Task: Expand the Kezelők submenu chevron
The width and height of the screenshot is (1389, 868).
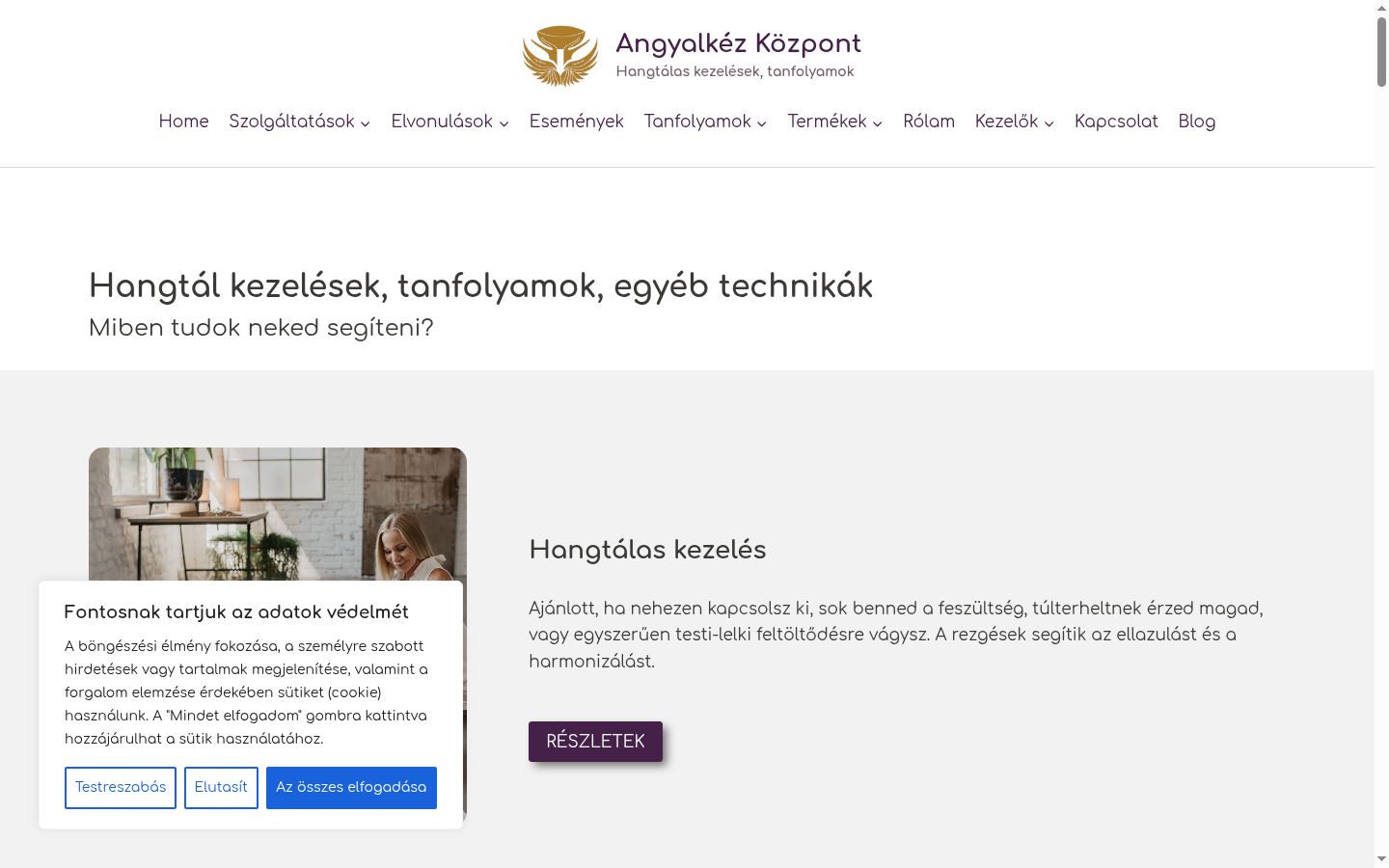Action: click(x=1049, y=123)
